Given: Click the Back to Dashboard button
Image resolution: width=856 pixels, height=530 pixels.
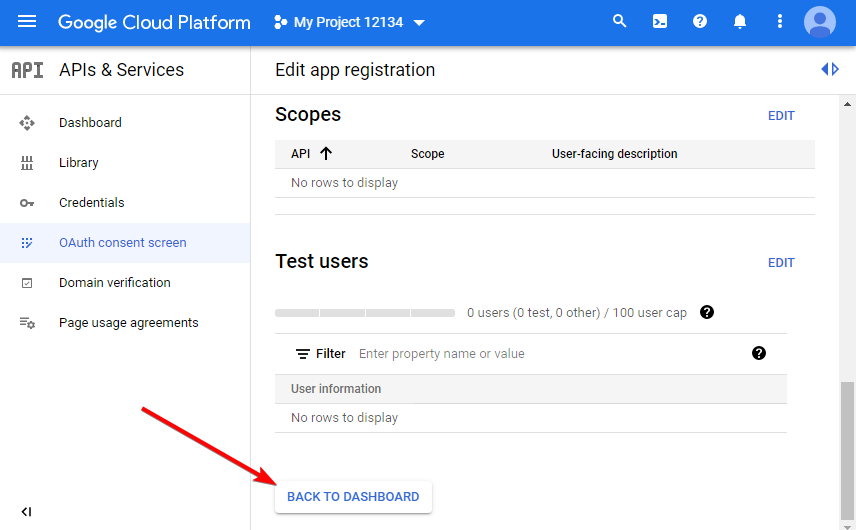Looking at the screenshot, I should coord(353,497).
